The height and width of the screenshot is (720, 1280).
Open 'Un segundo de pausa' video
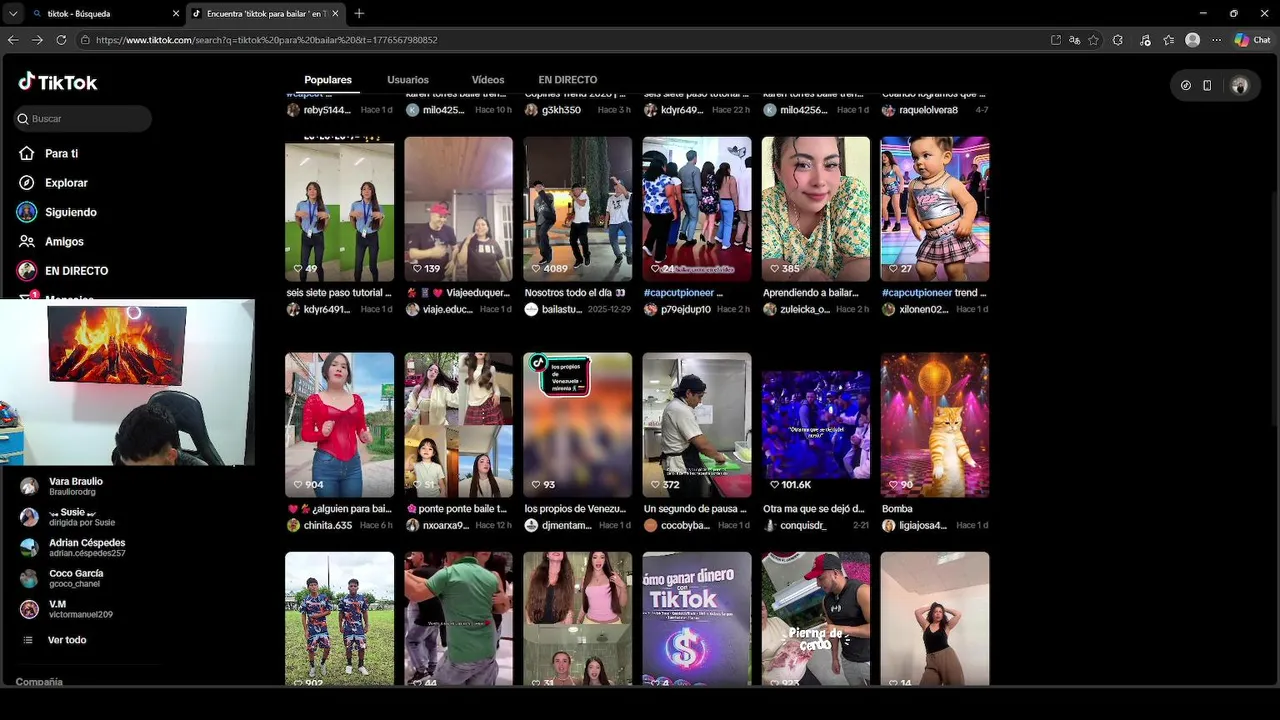697,425
